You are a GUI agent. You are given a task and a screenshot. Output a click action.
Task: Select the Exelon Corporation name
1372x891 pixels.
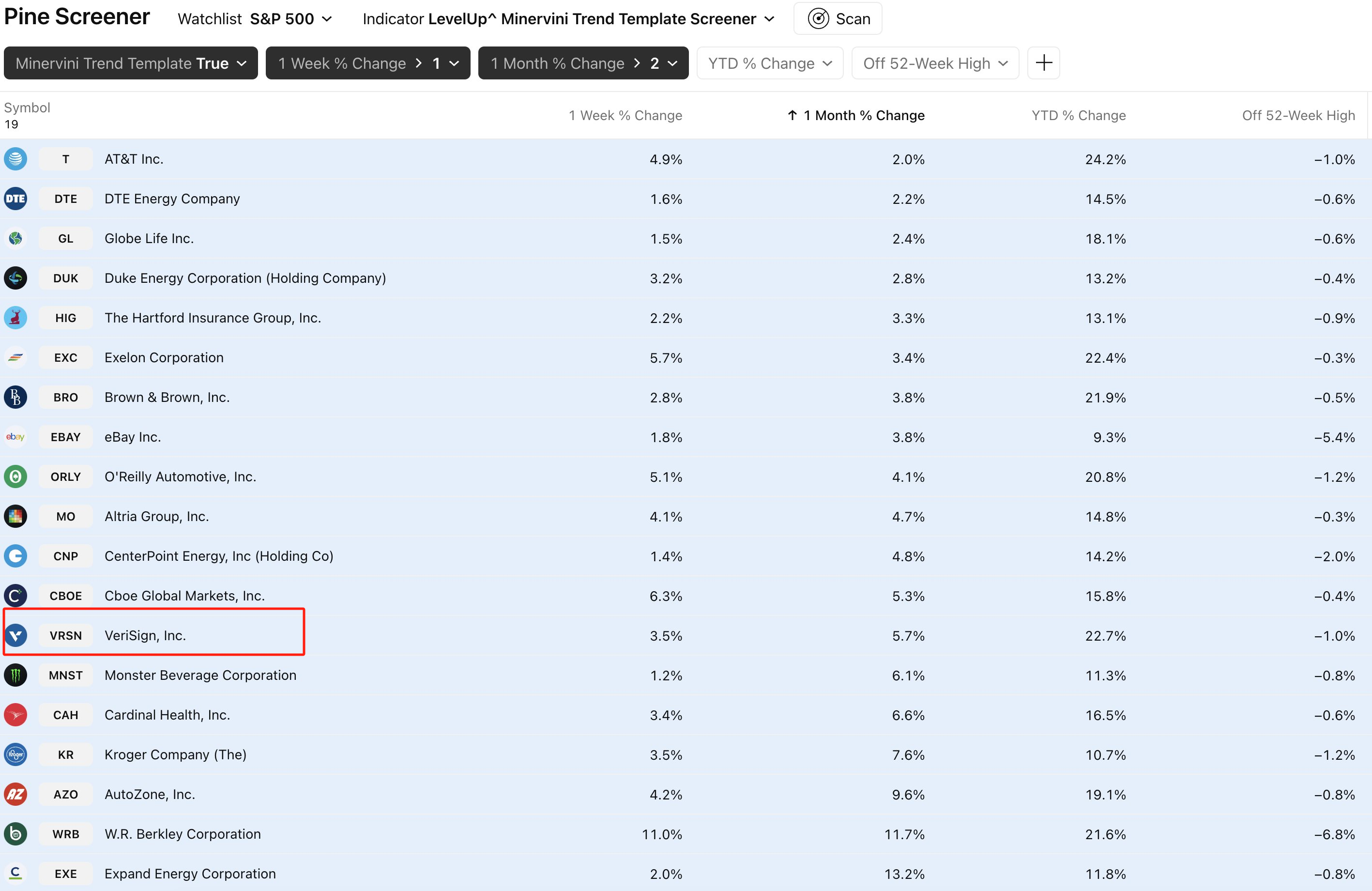click(x=164, y=357)
